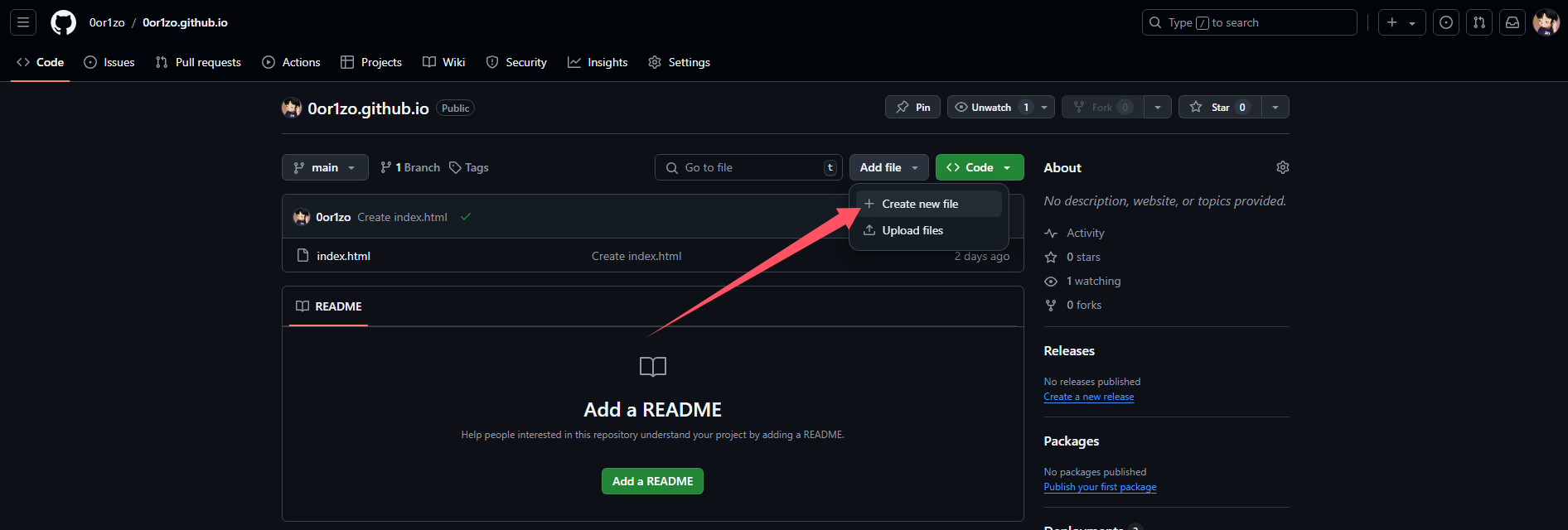The width and height of the screenshot is (1568, 530).
Task: Open the main branch selector
Action: pos(325,167)
